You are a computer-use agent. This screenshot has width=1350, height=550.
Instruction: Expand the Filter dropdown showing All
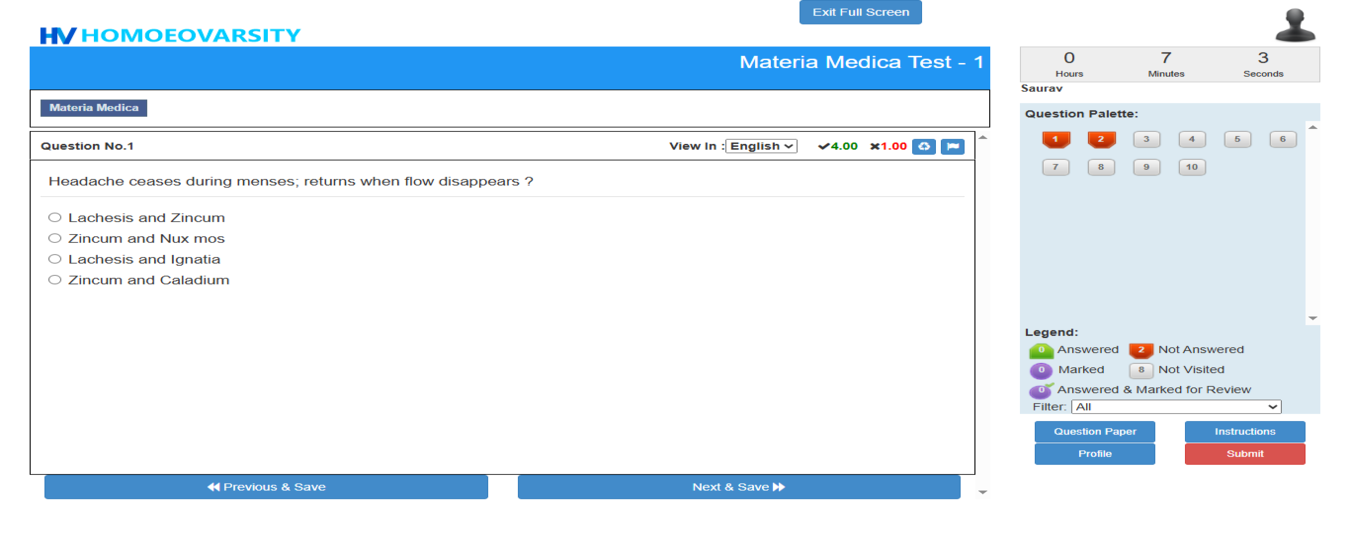pos(1176,407)
